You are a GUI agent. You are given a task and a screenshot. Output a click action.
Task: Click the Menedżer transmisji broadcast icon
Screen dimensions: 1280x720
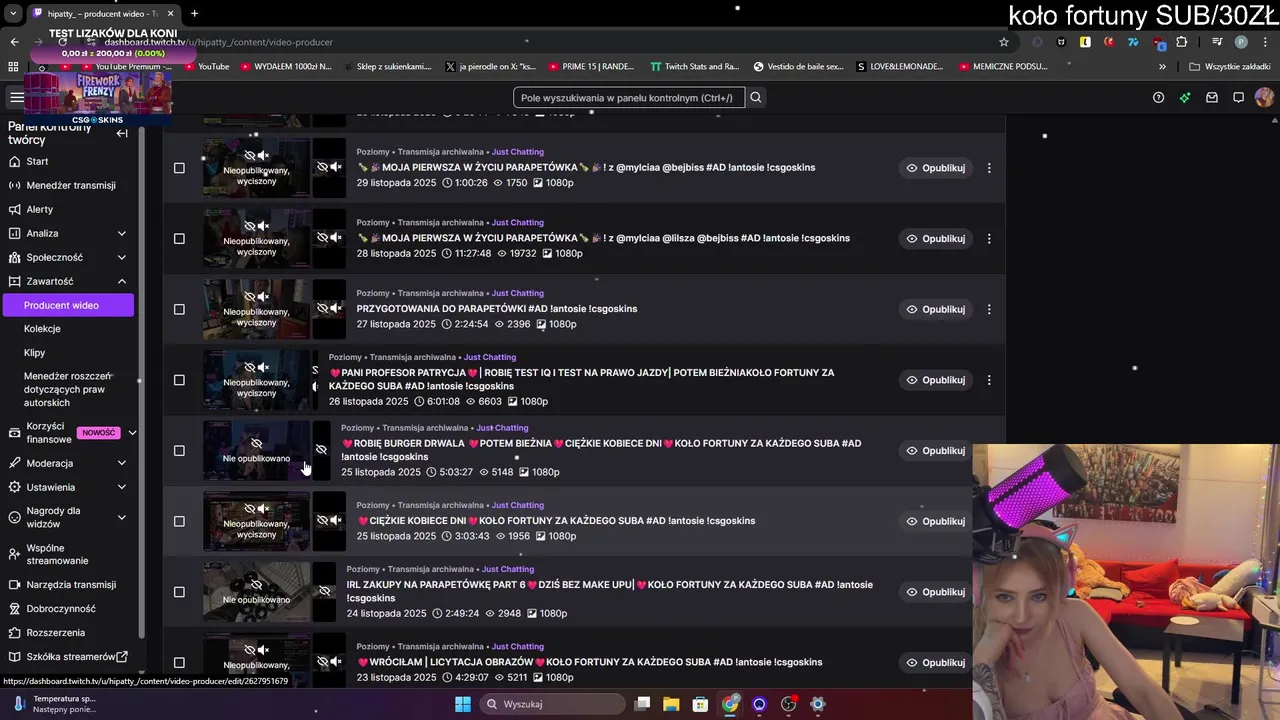click(x=14, y=185)
